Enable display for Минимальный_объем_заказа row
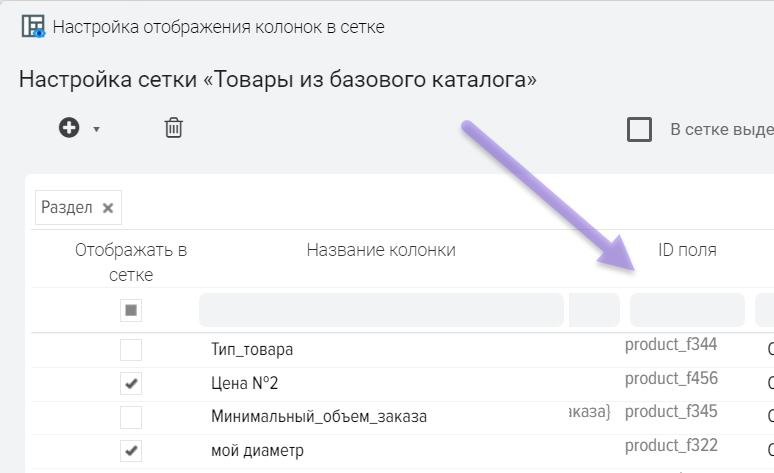This screenshot has height=473, width=774. [x=131, y=417]
